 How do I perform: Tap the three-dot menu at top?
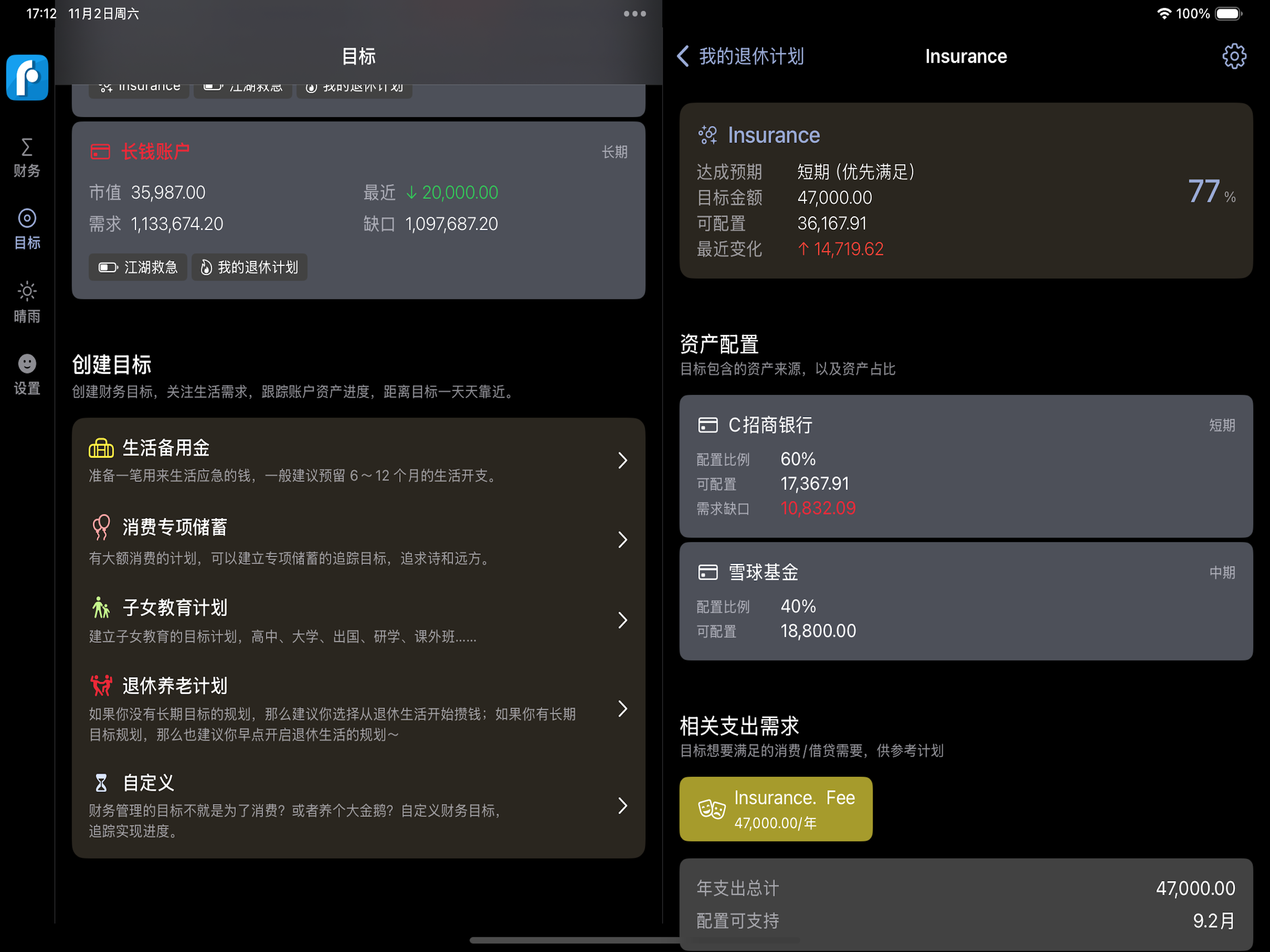point(635,14)
